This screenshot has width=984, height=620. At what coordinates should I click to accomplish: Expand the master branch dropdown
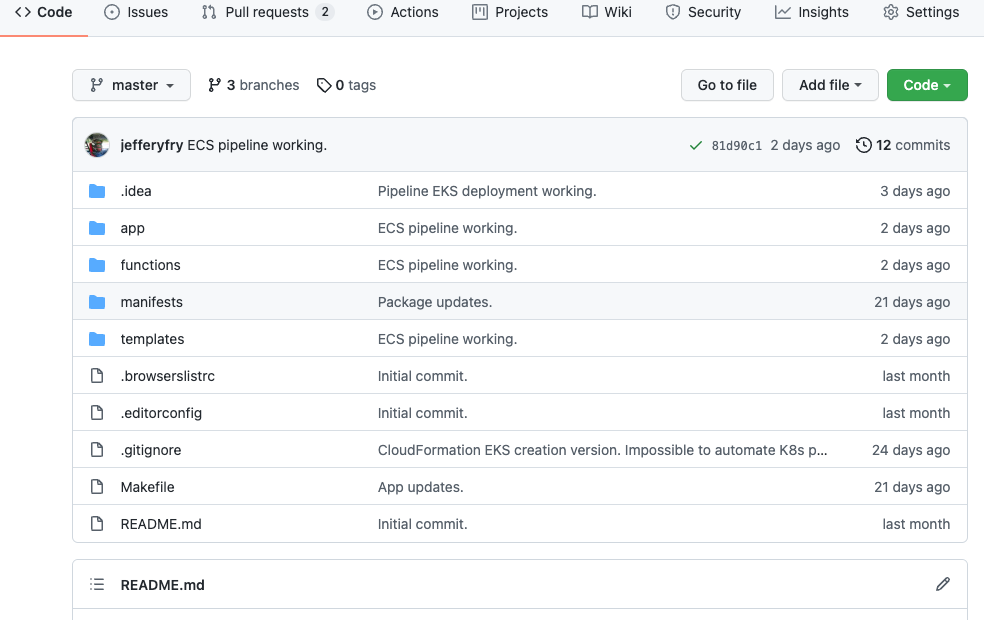[x=131, y=85]
